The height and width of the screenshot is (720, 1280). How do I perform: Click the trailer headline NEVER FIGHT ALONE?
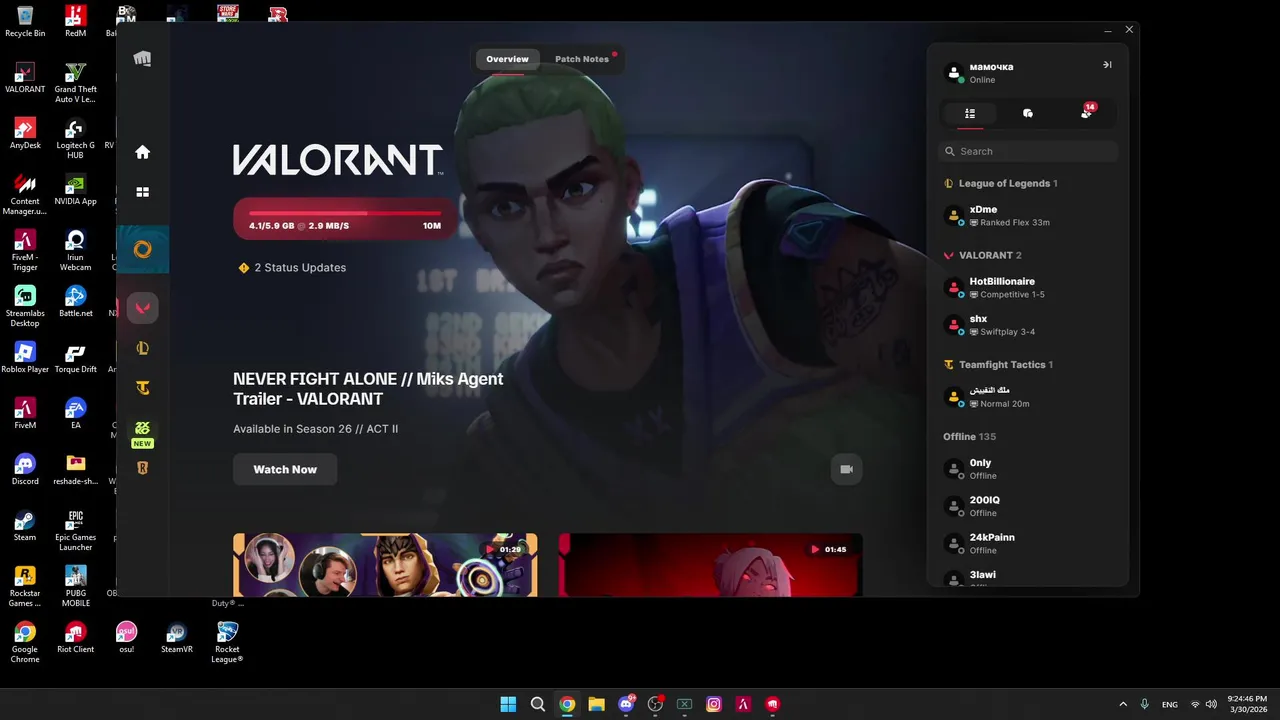(x=368, y=389)
